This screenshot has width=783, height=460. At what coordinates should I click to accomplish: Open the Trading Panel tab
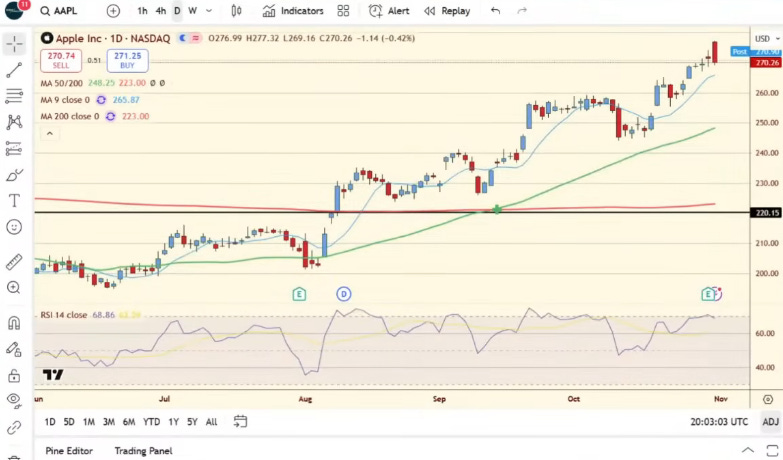[143, 451]
